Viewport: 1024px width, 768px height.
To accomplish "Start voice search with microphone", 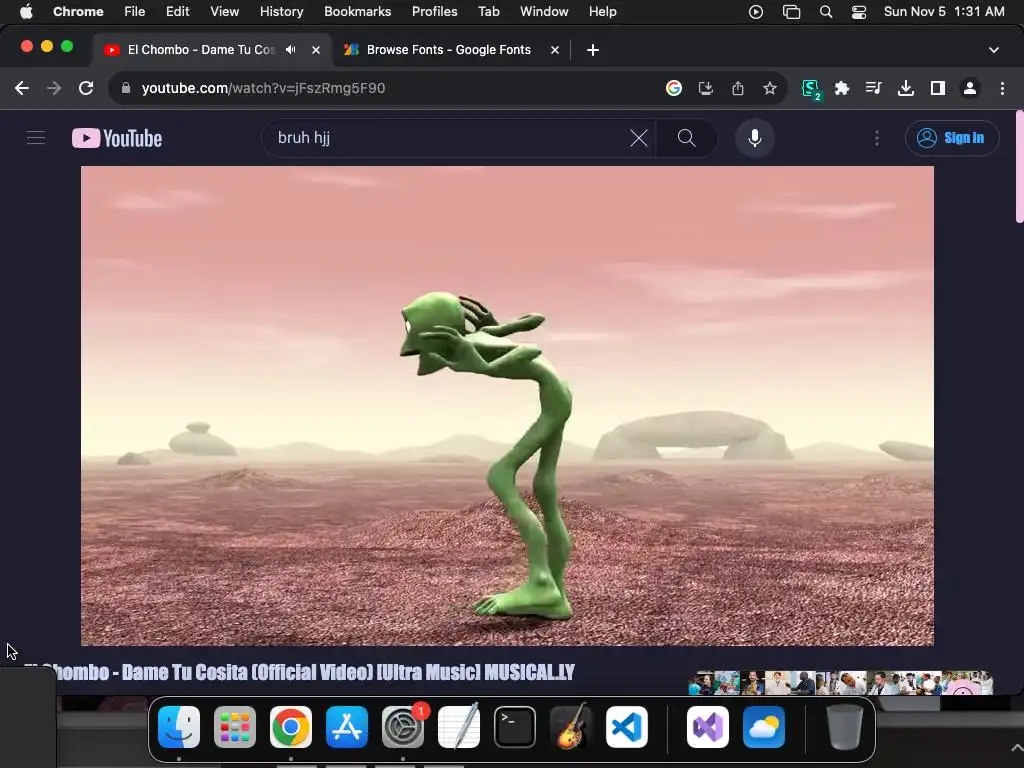I will tap(755, 138).
